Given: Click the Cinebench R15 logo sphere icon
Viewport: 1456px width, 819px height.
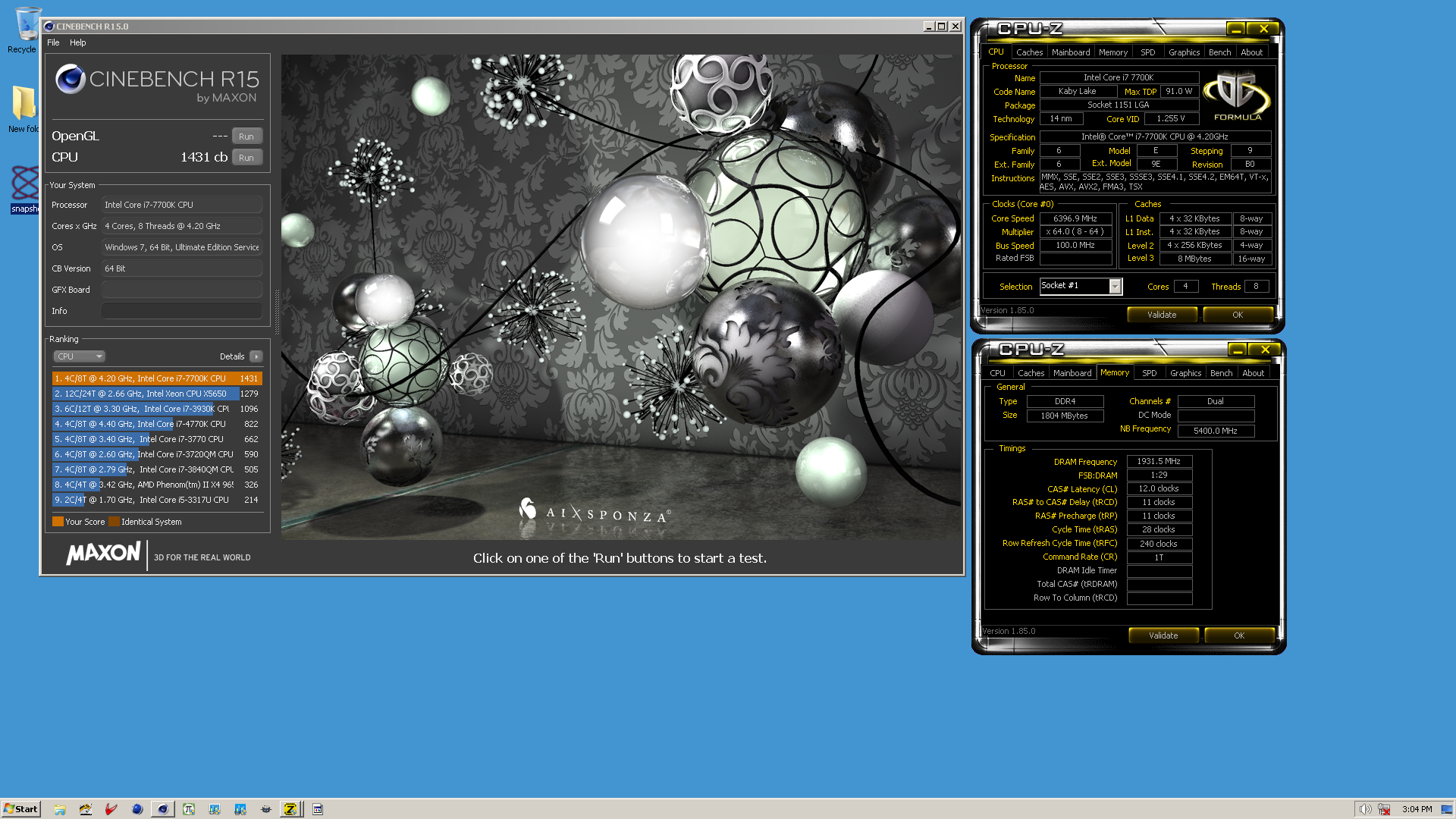Looking at the screenshot, I should [71, 79].
